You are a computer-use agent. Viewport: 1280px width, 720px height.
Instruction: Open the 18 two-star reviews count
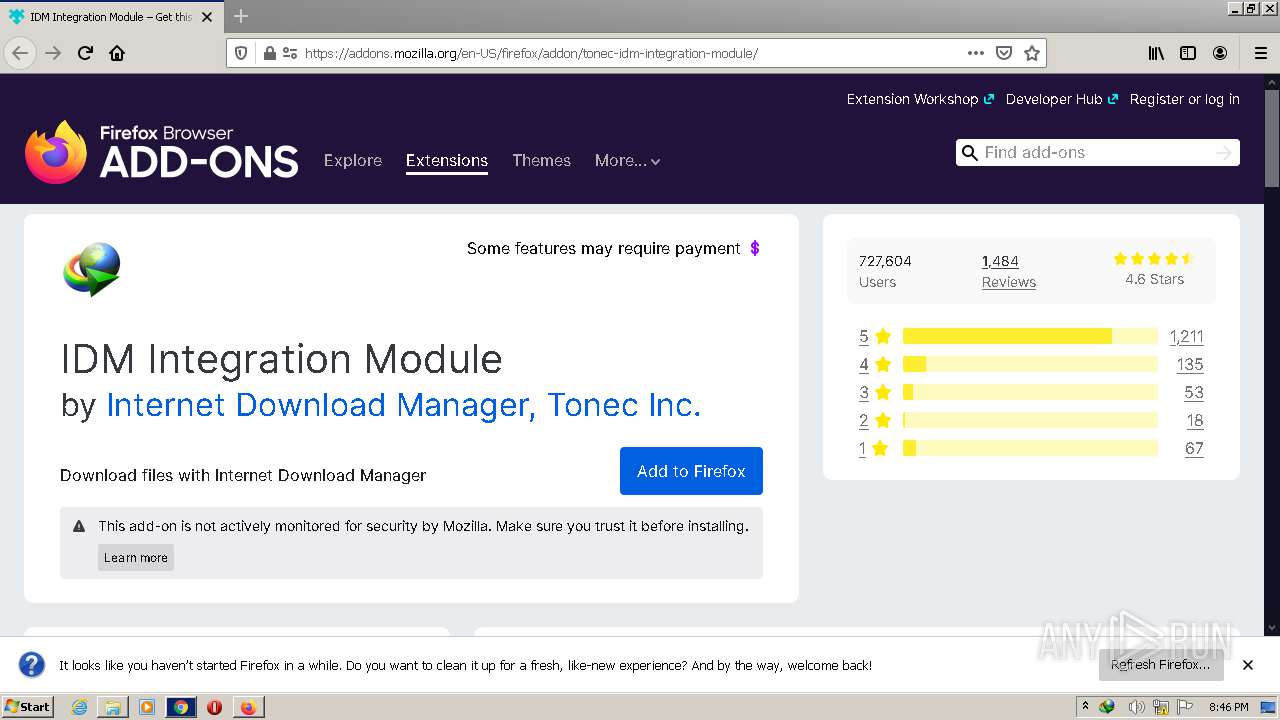click(x=1194, y=421)
